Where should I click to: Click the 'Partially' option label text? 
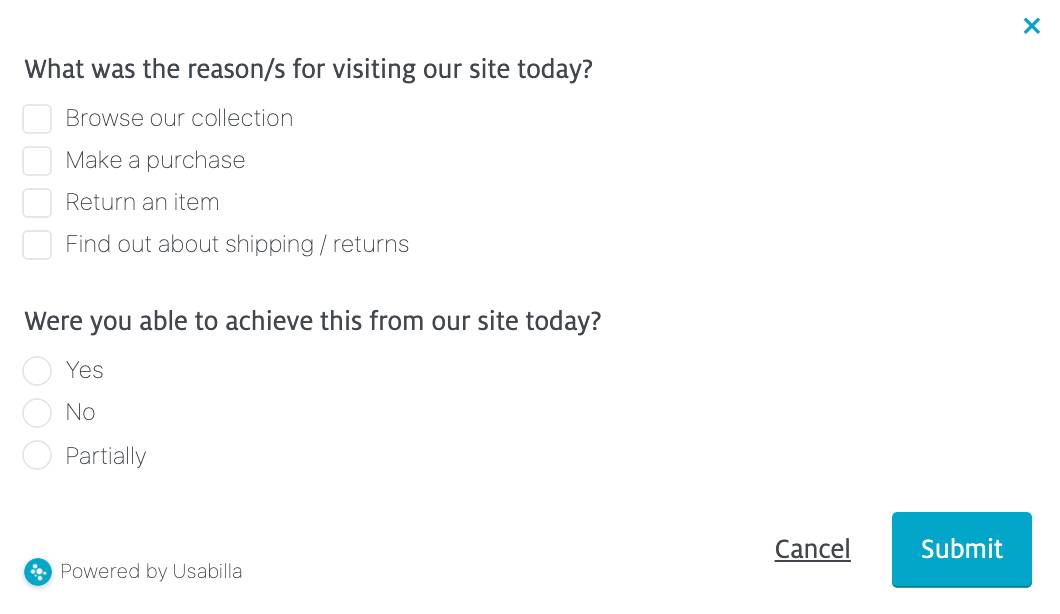coord(106,456)
